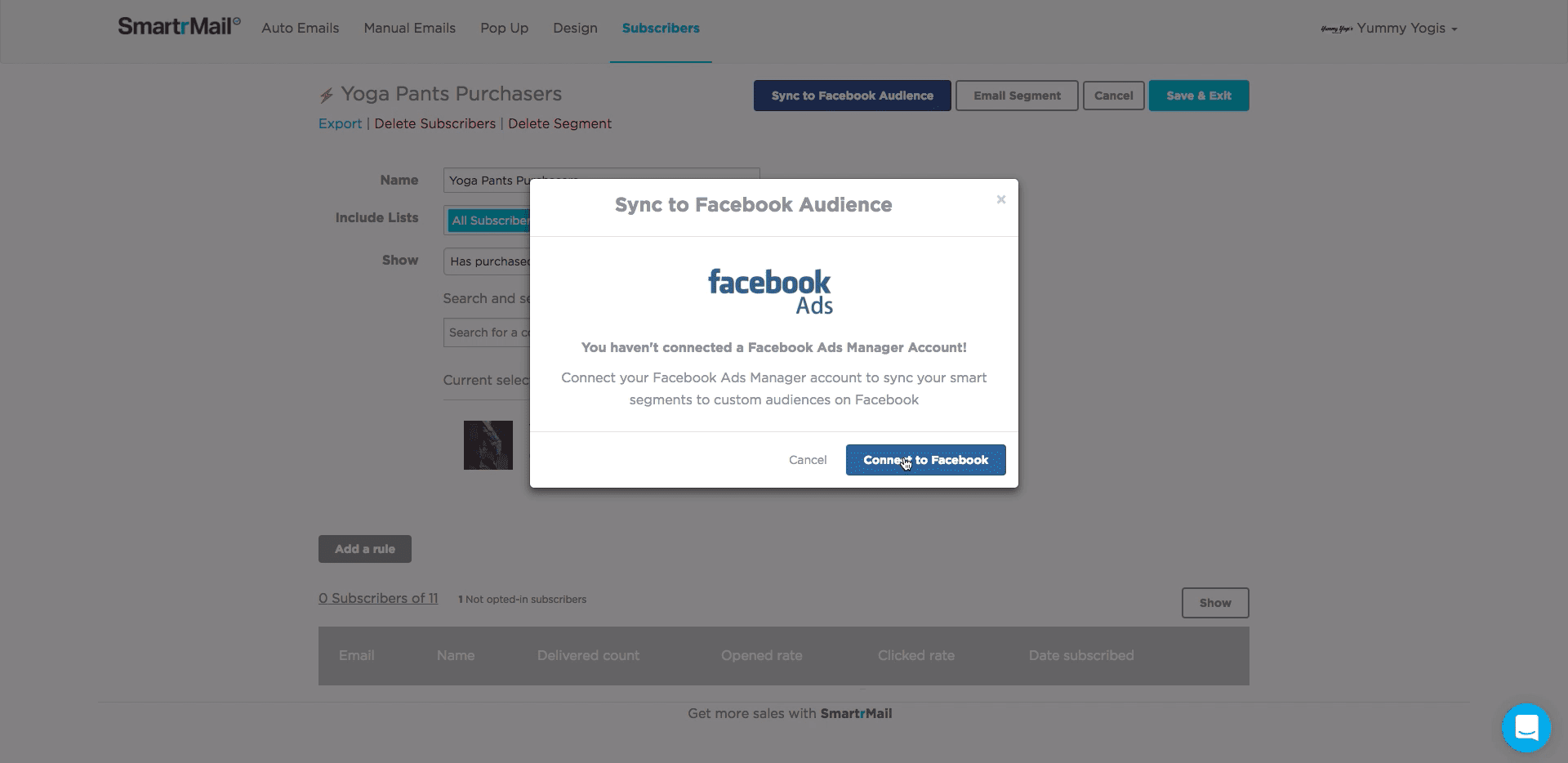
Task: Click the Yummy Yogis account logo
Action: pyautogui.click(x=1336, y=29)
